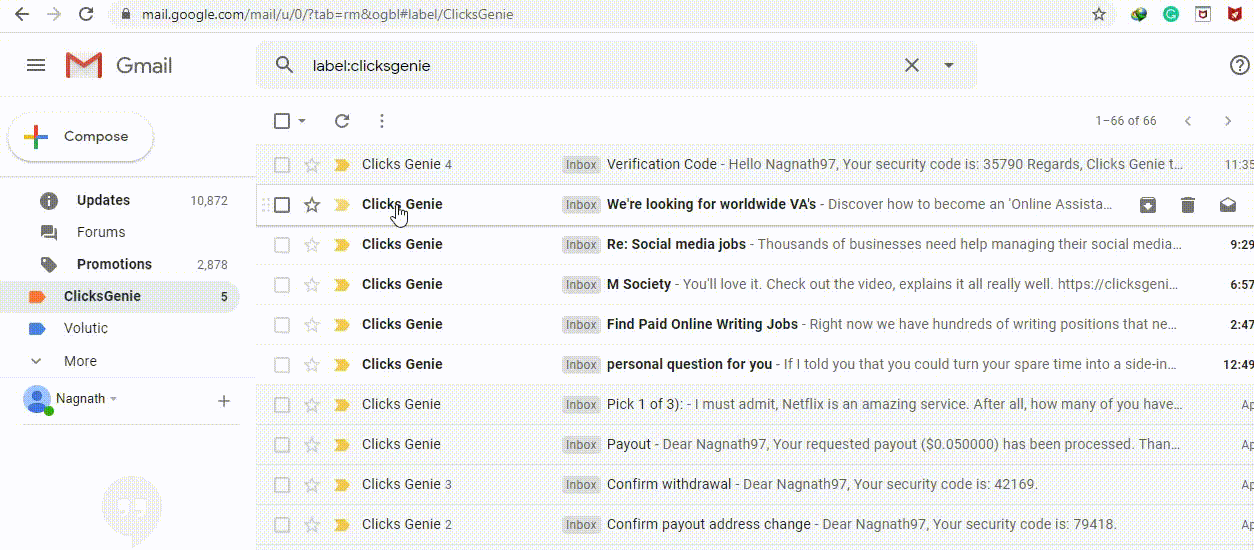This screenshot has width=1254, height=550.
Task: Open the M Society email subject
Action: click(x=639, y=284)
